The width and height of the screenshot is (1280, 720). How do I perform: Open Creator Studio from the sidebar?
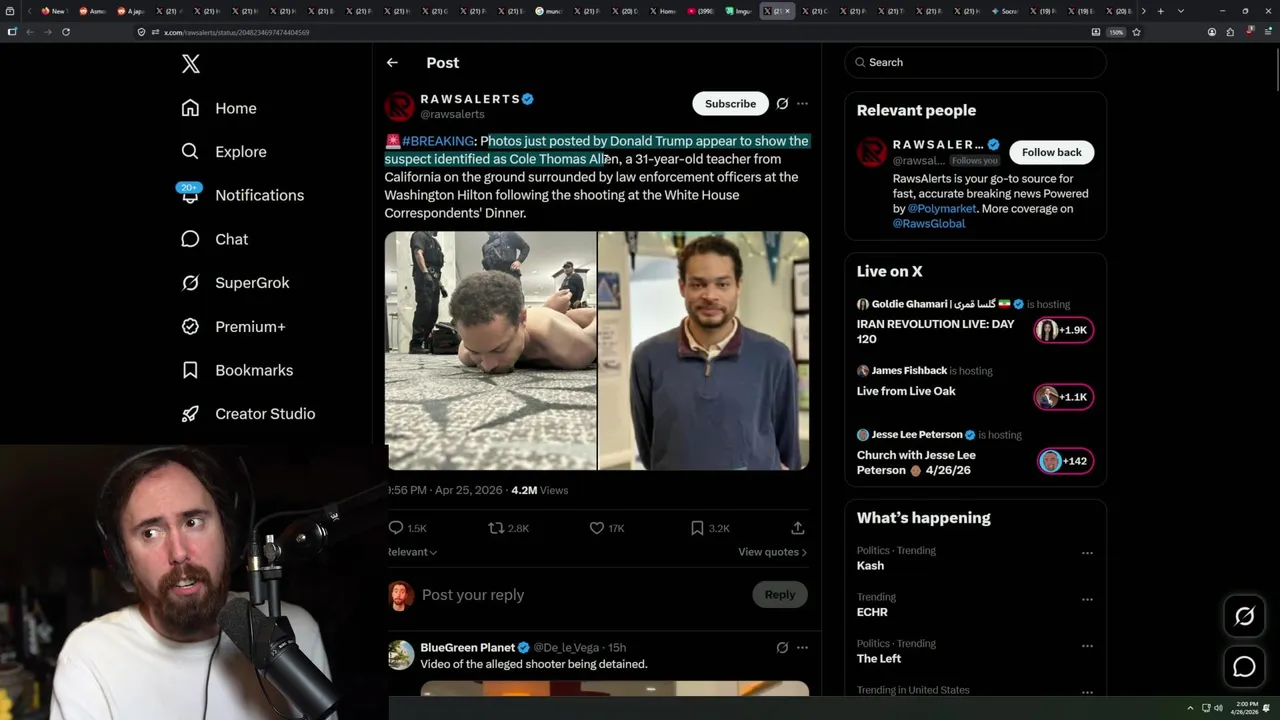[x=248, y=414]
